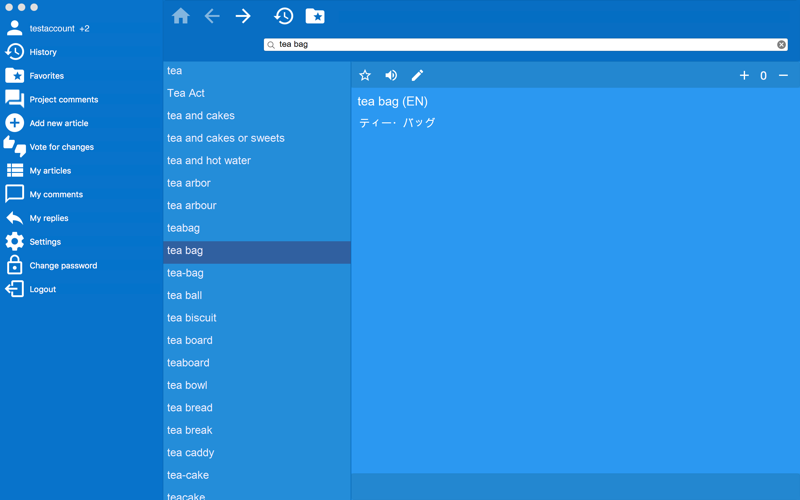Select 'tea arbor' entry
The image size is (800, 500).
(x=257, y=183)
